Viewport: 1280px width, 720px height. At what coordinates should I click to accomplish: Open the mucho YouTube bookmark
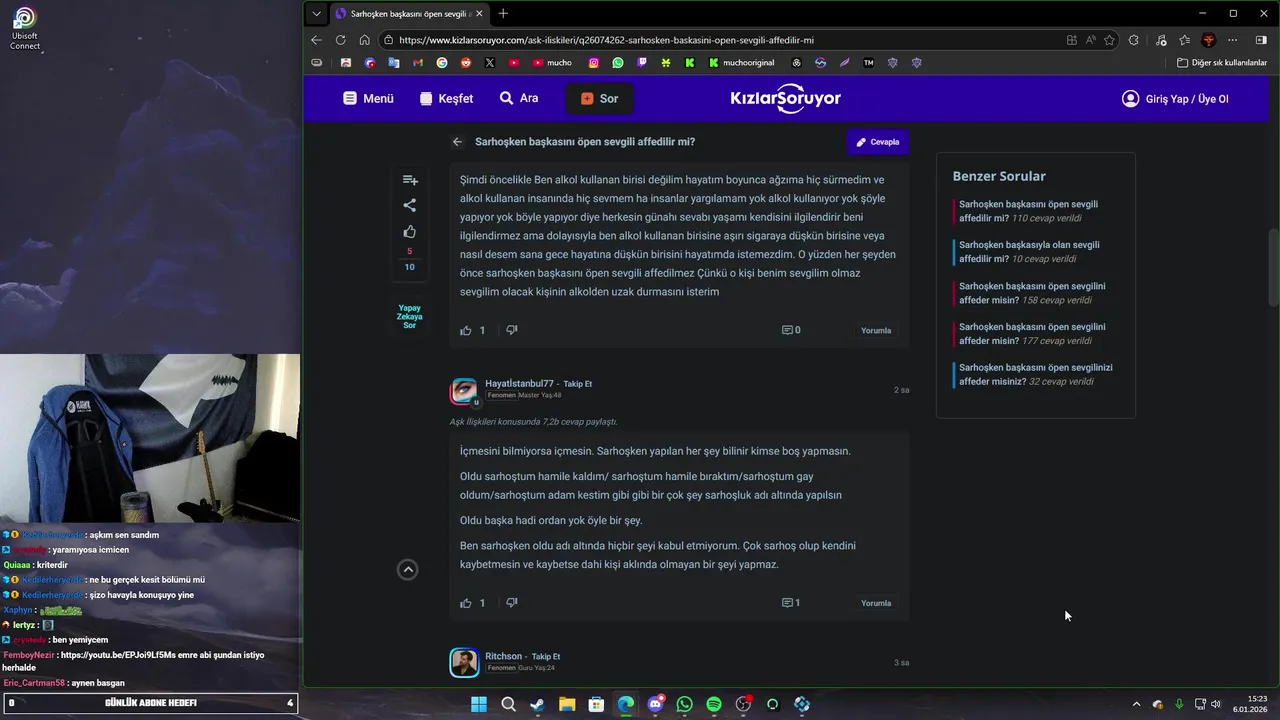[552, 62]
